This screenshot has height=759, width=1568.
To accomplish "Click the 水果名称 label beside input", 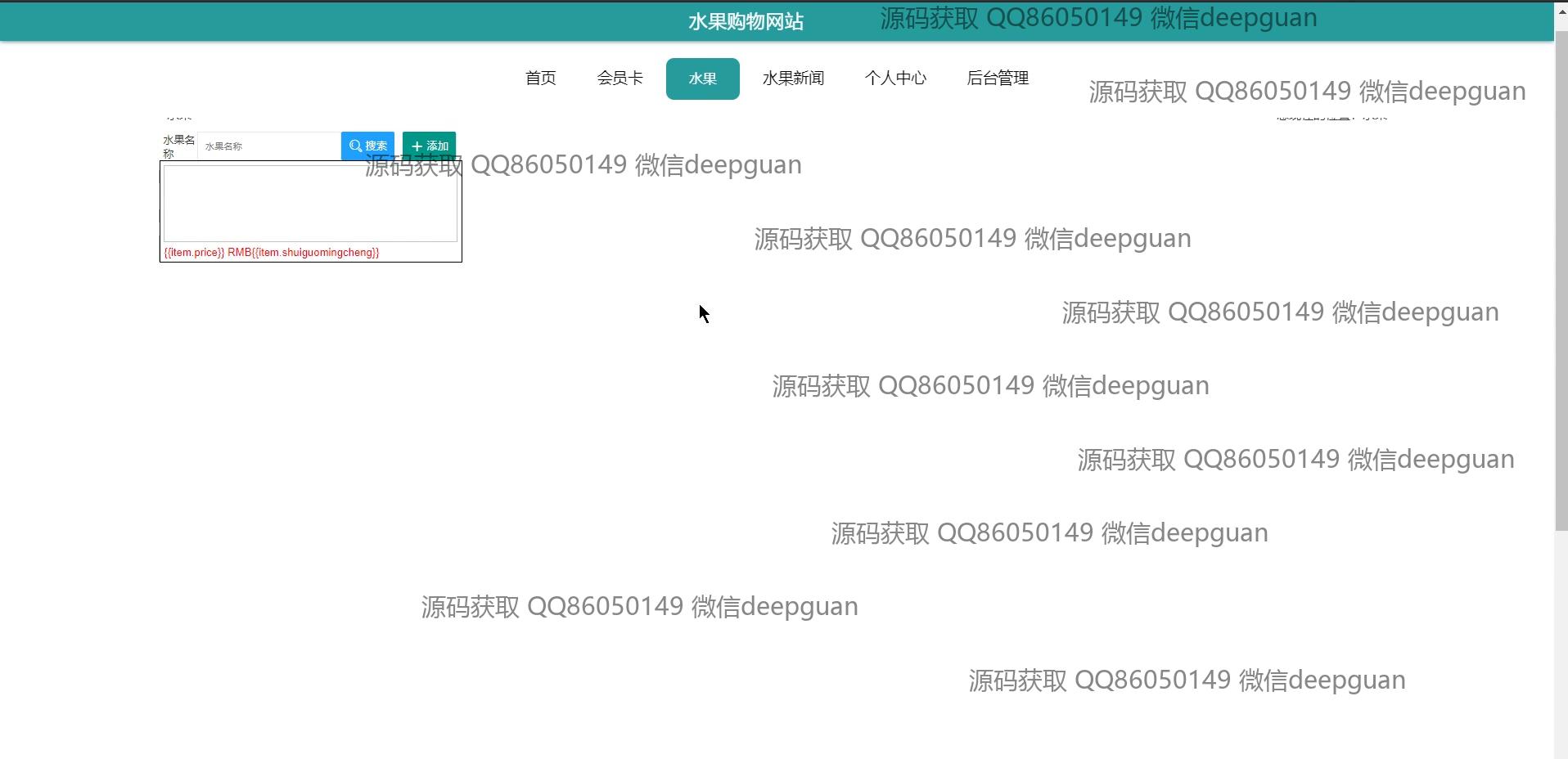I will (x=178, y=146).
